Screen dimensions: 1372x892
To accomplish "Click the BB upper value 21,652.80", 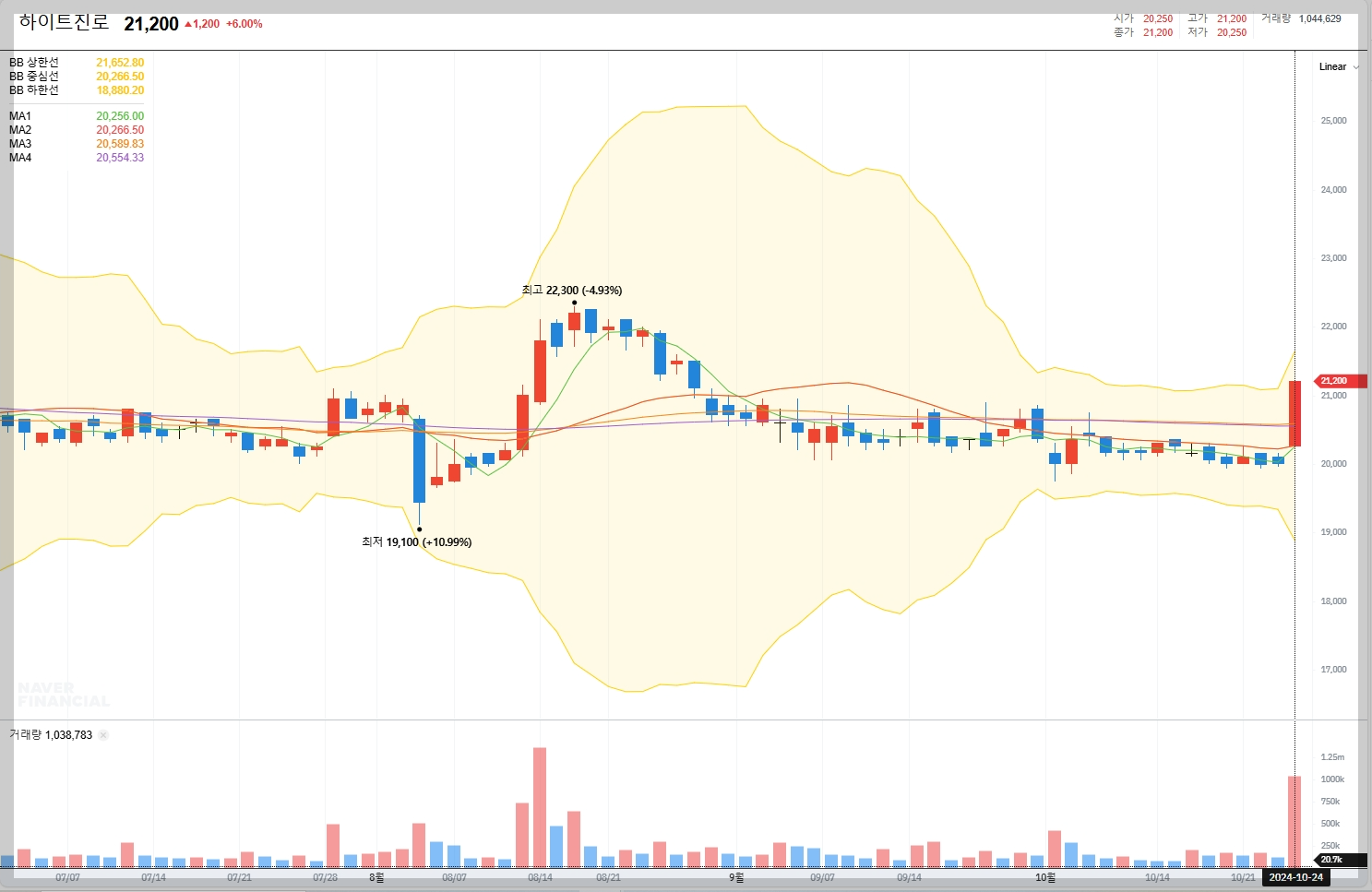I will click(120, 63).
